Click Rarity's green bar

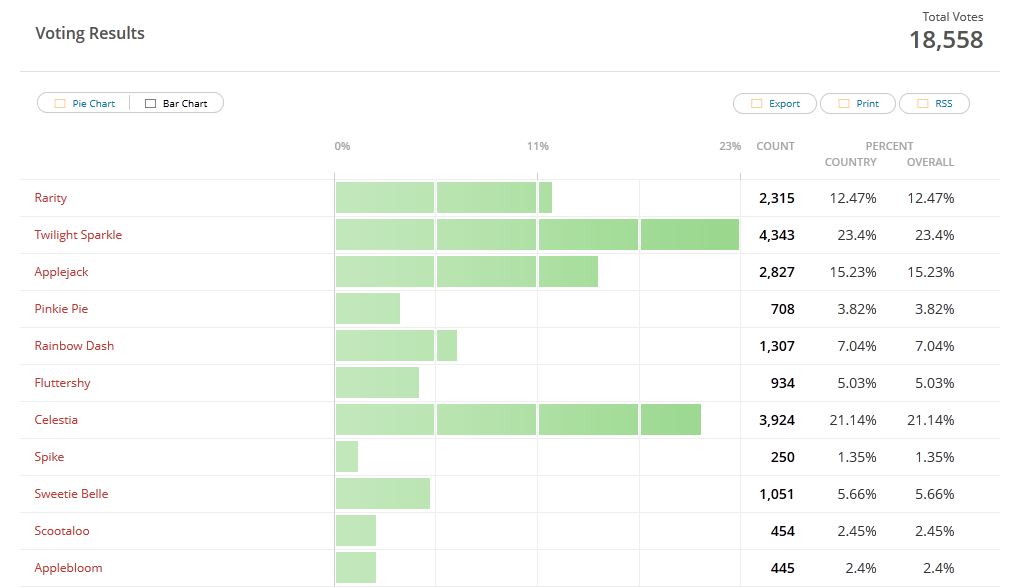444,198
